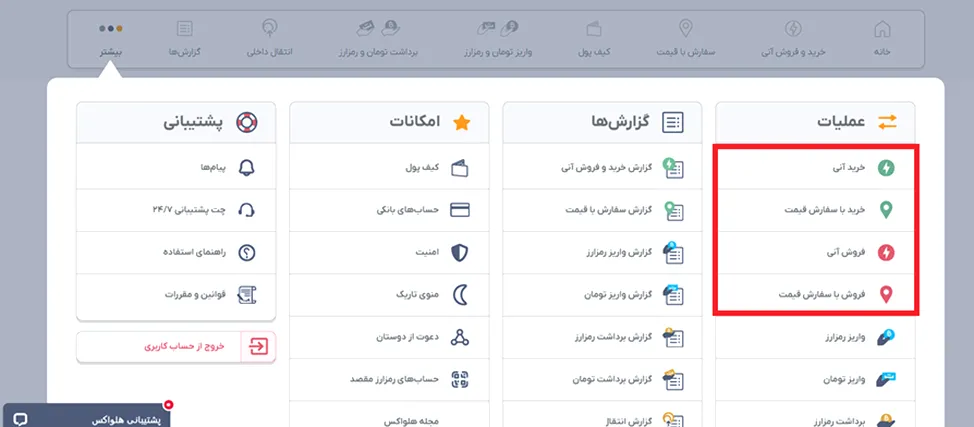Open گزارش خرید و فروش آنی report

pos(602,168)
